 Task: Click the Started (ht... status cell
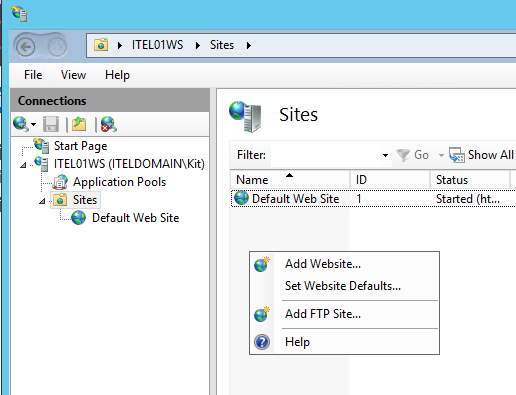[x=468, y=199]
